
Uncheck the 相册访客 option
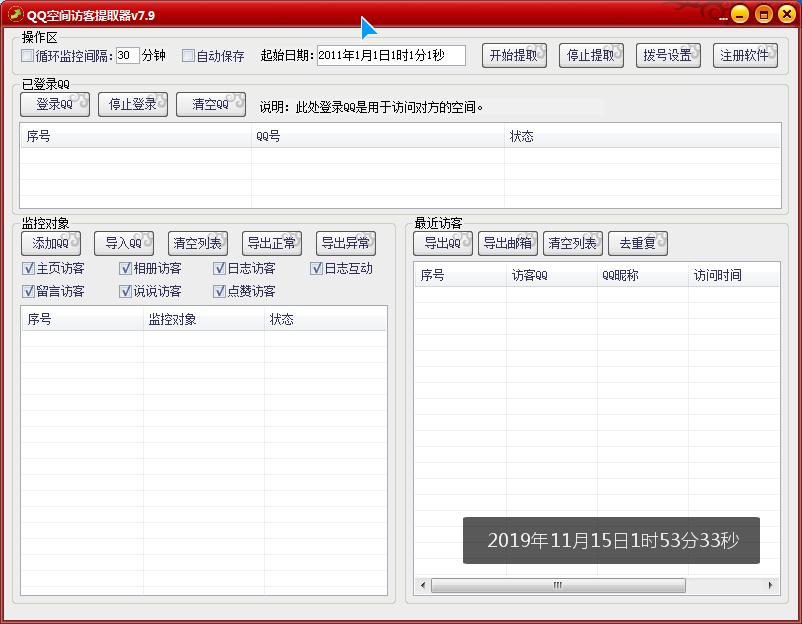click(x=125, y=268)
